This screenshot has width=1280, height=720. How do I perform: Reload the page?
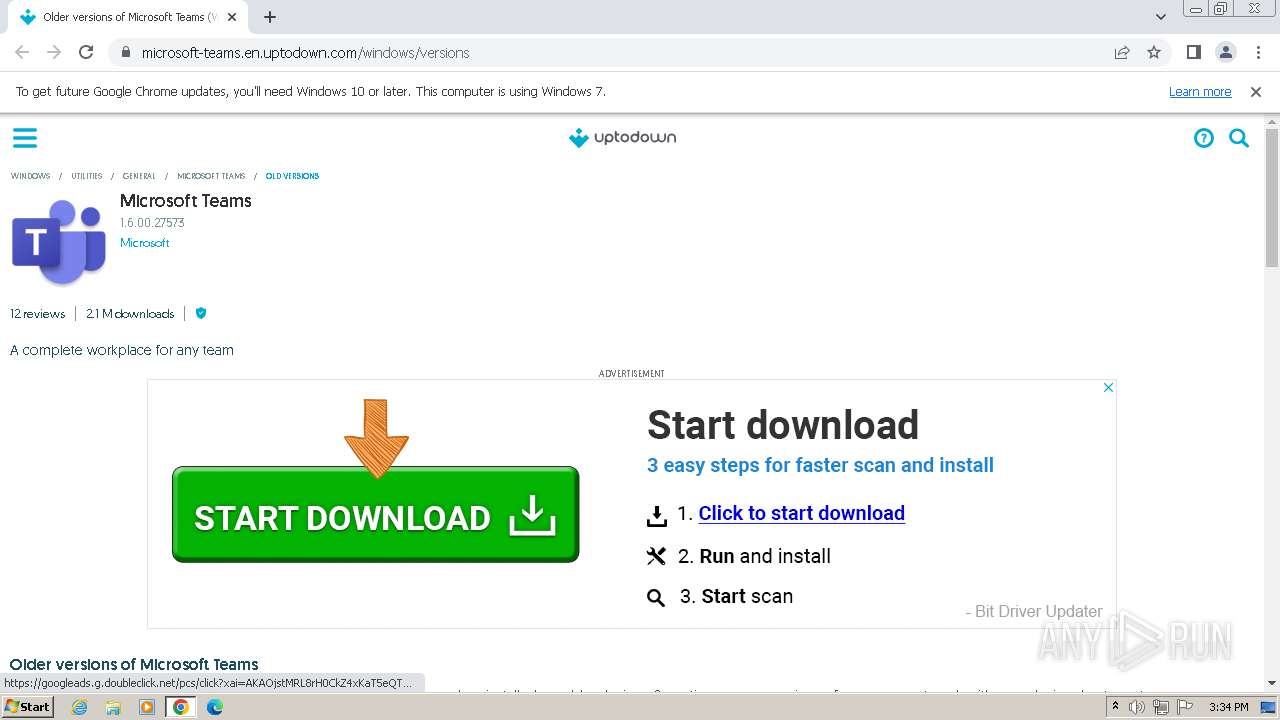(86, 52)
